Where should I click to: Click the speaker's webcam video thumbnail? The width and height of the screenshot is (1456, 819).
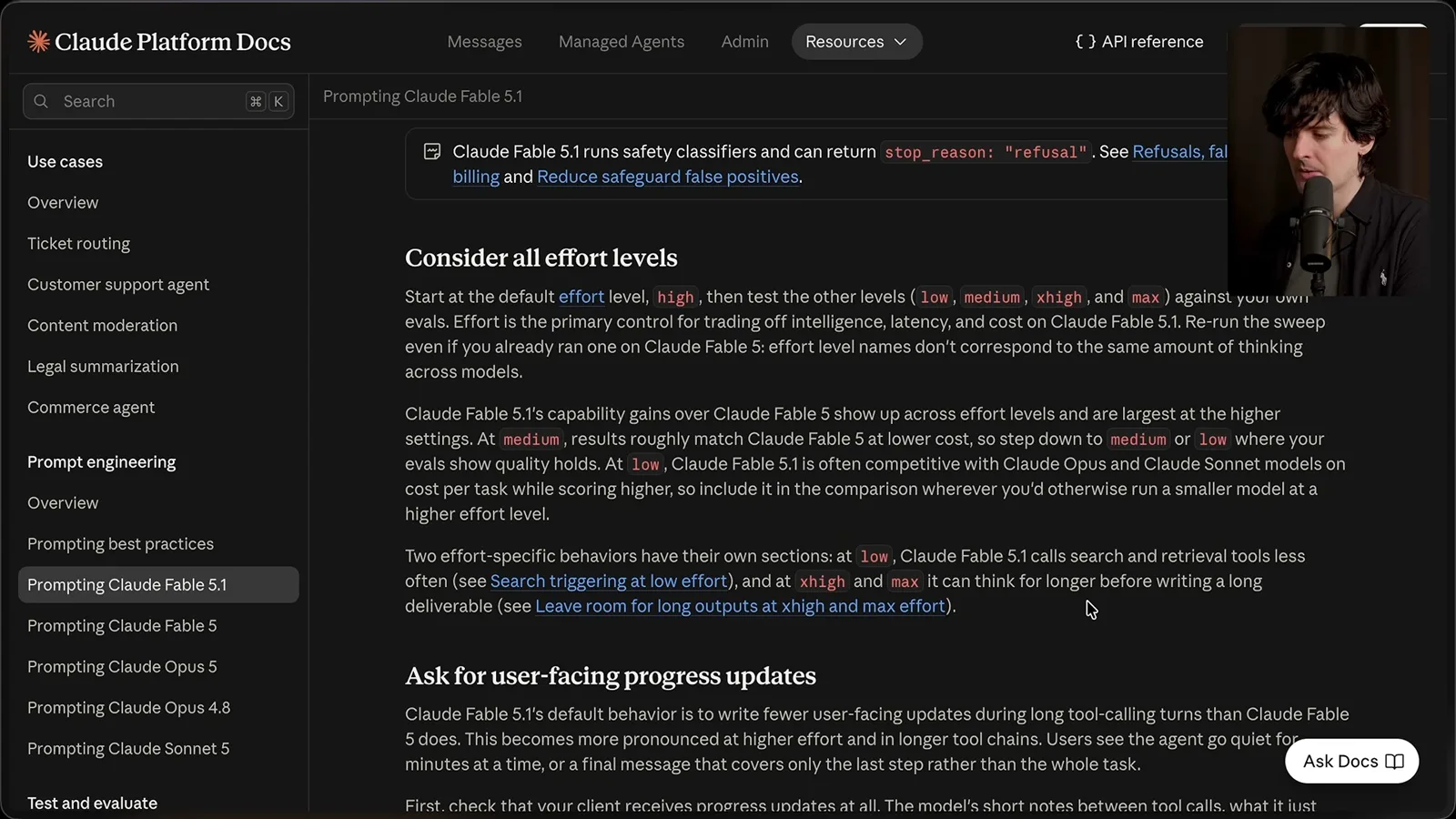[x=1327, y=161]
